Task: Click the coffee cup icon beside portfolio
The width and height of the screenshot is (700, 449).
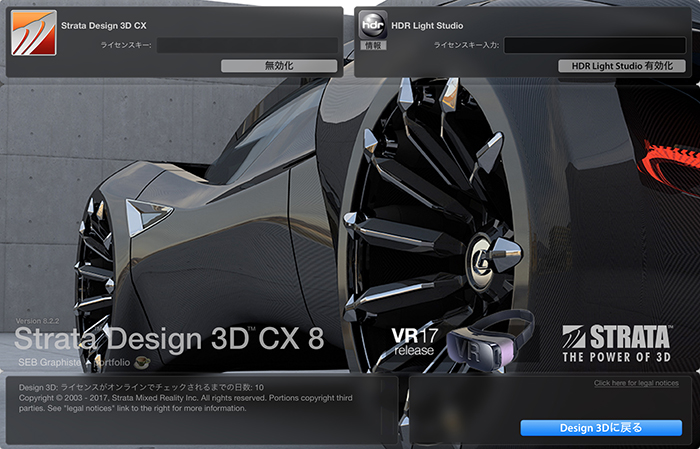Action: coord(142,362)
